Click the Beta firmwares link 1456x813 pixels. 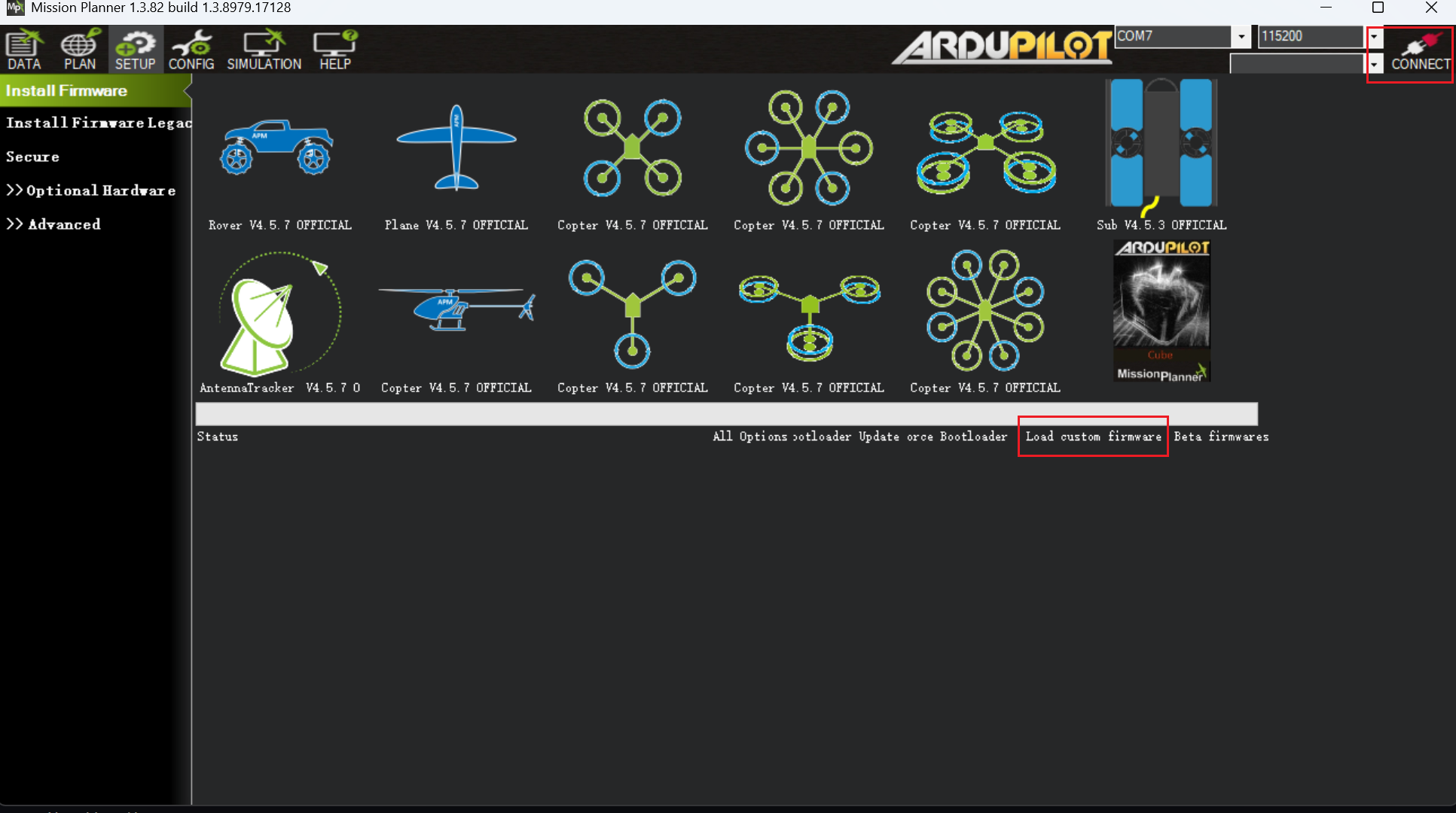1220,437
